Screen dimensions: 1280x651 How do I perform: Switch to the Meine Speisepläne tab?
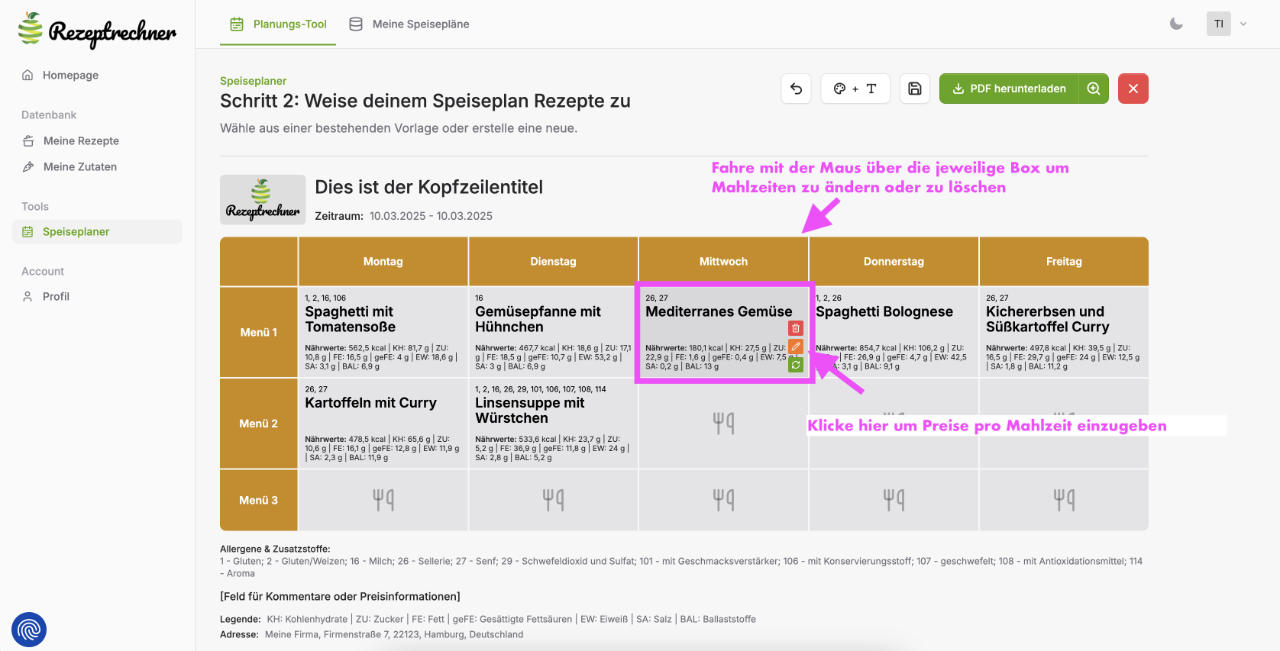click(409, 24)
